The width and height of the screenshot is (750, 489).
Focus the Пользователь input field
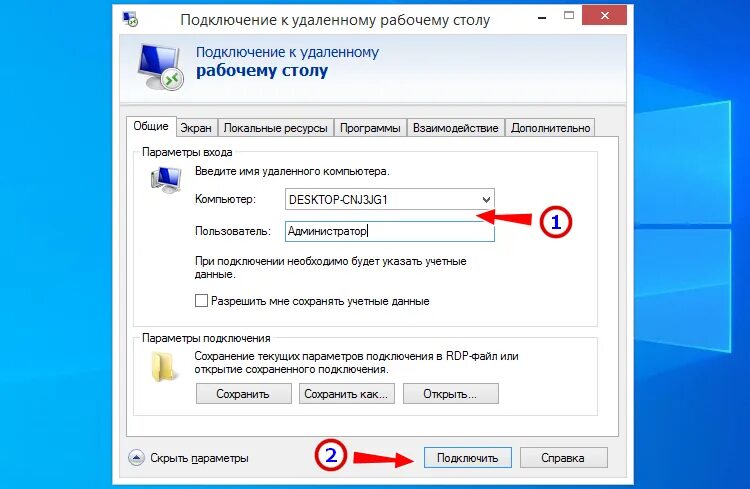click(389, 231)
